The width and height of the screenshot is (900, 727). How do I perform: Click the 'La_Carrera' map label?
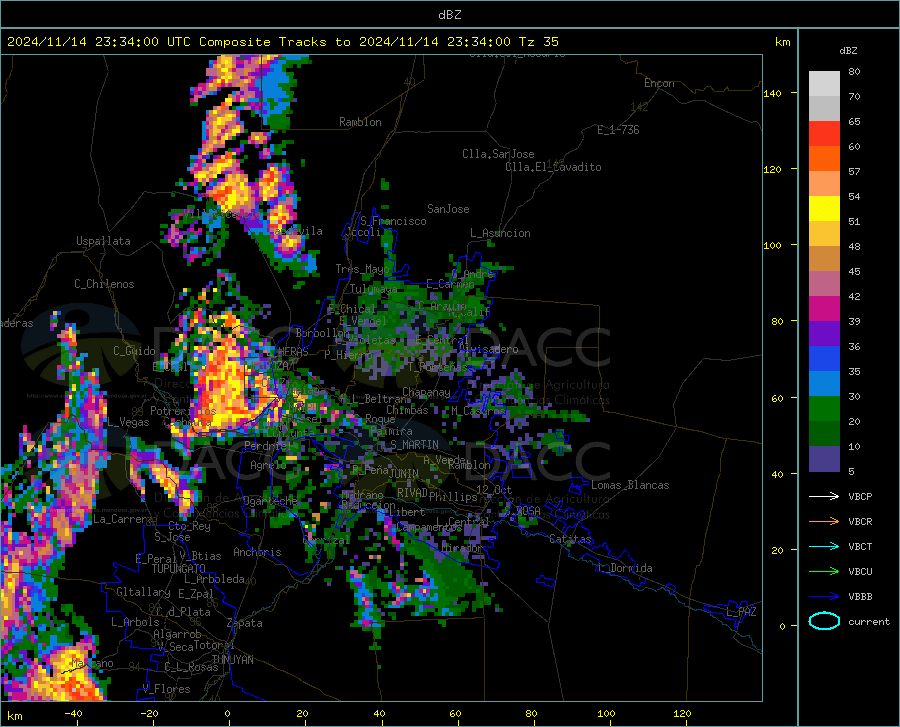tap(123, 519)
